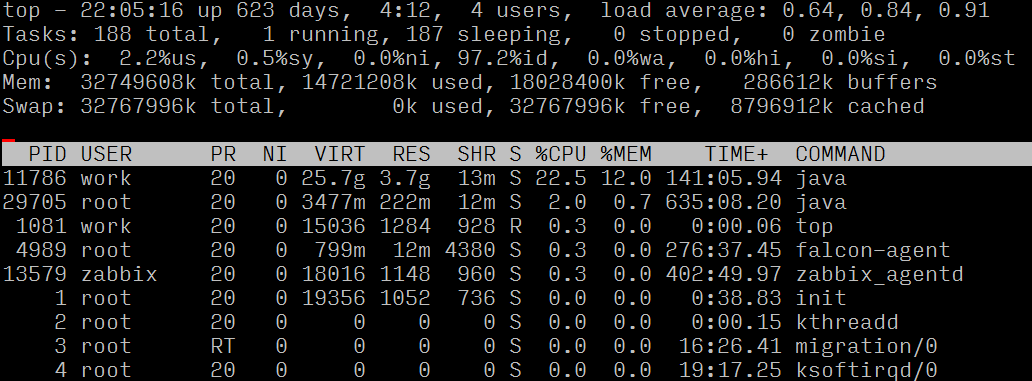This screenshot has width=1032, height=381.
Task: Click the '32767996k total' swap value
Action: (177, 107)
